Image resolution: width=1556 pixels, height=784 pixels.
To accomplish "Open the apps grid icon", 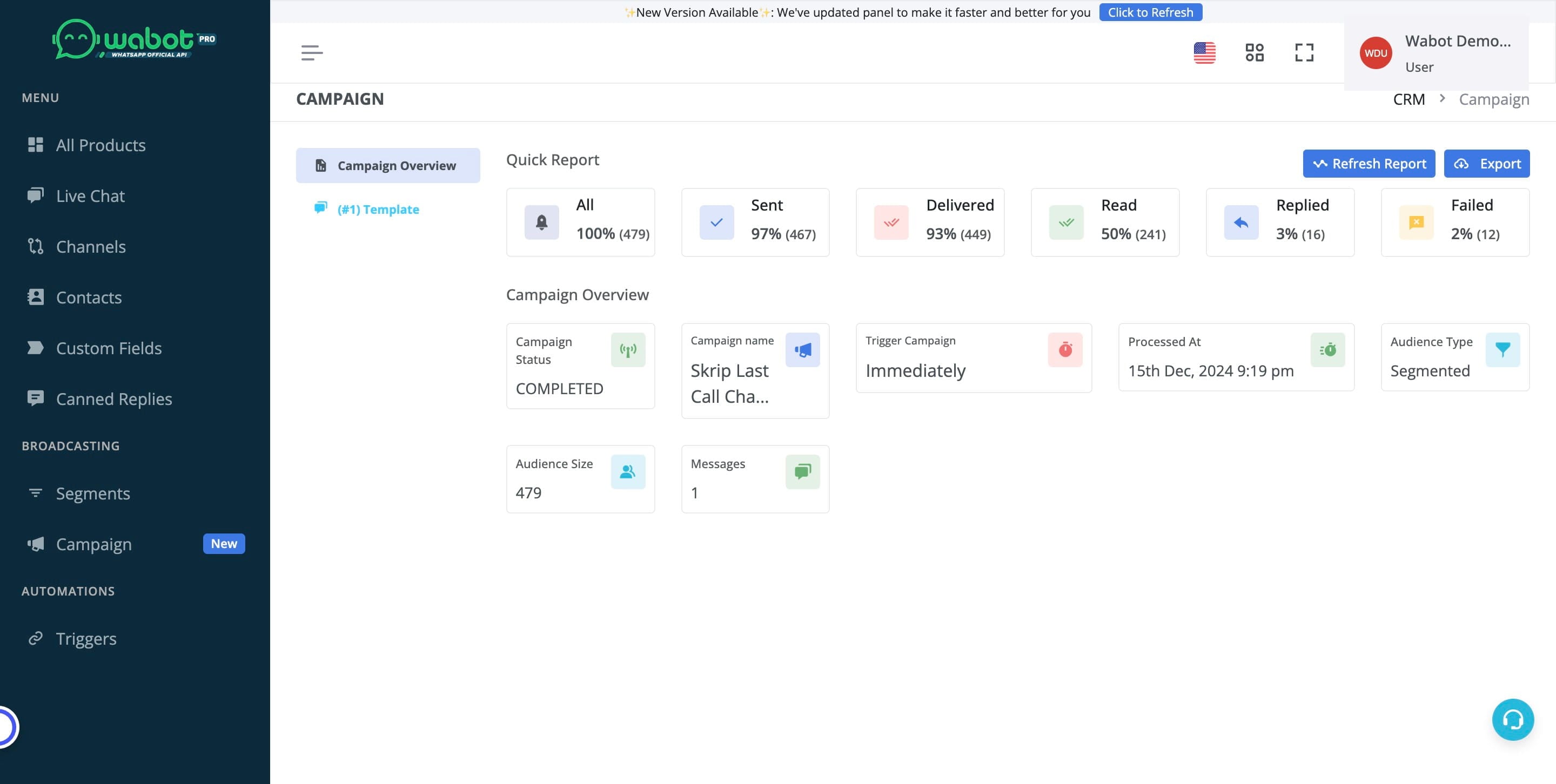I will tap(1255, 52).
